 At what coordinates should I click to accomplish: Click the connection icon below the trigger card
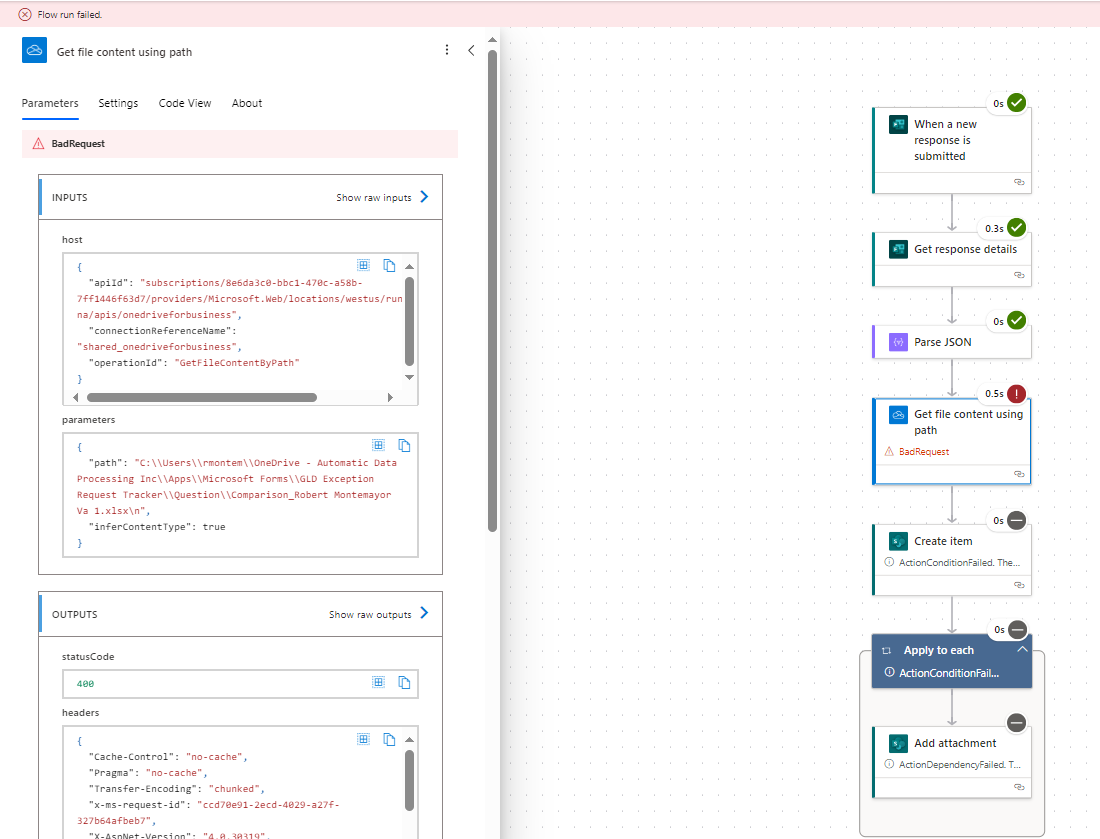(x=1019, y=182)
